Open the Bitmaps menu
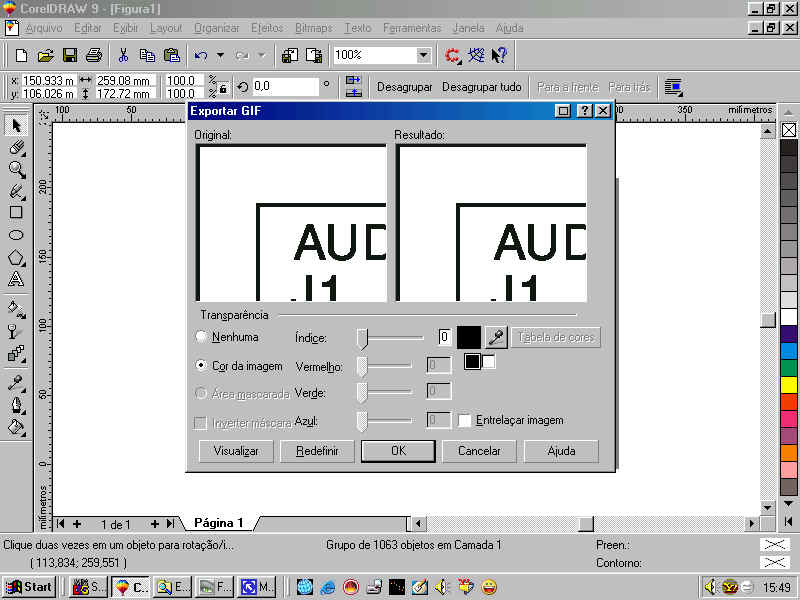800x600 pixels. [x=314, y=28]
